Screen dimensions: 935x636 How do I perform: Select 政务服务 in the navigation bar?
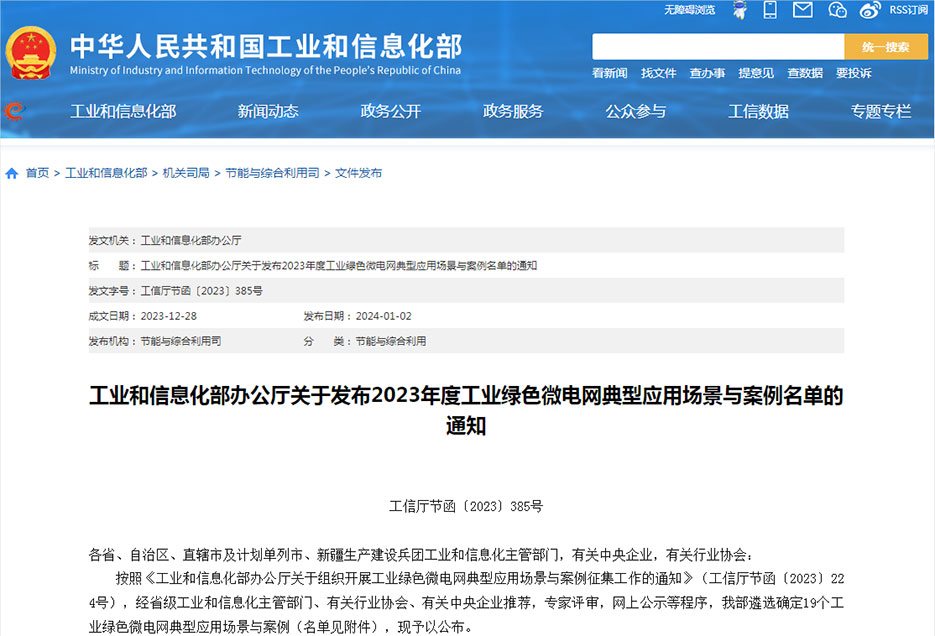513,111
